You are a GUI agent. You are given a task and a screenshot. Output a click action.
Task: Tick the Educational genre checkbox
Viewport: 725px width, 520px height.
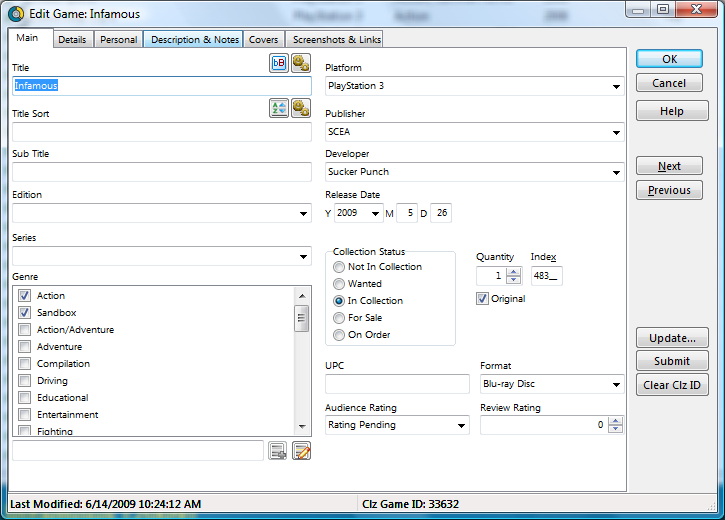tap(25, 398)
